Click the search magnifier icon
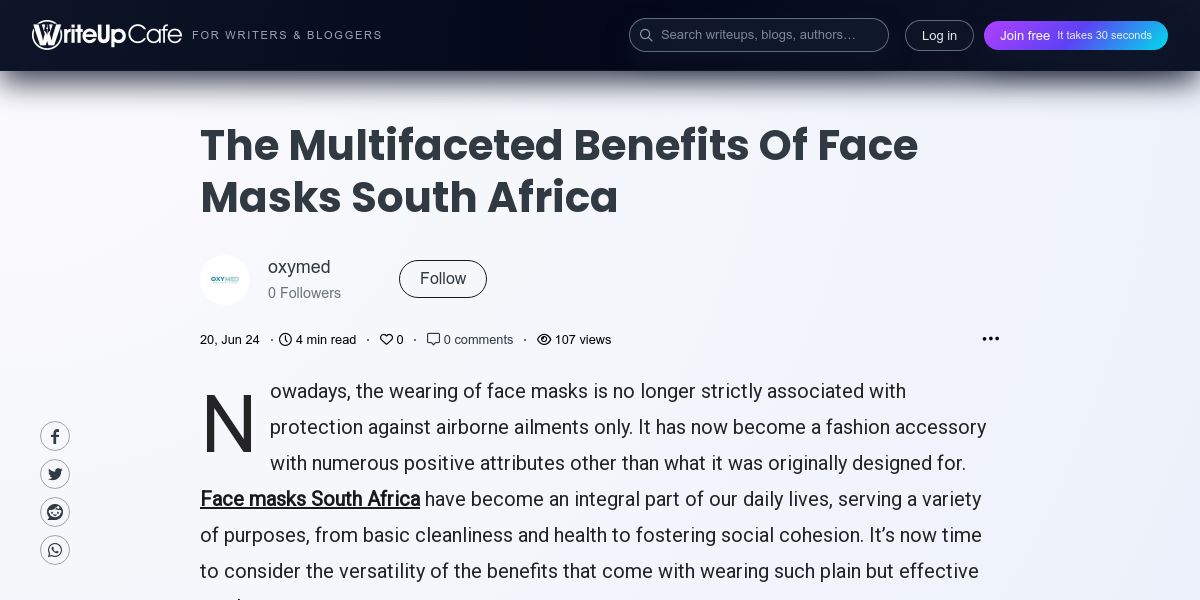Viewport: 1200px width, 600px height. [646, 35]
